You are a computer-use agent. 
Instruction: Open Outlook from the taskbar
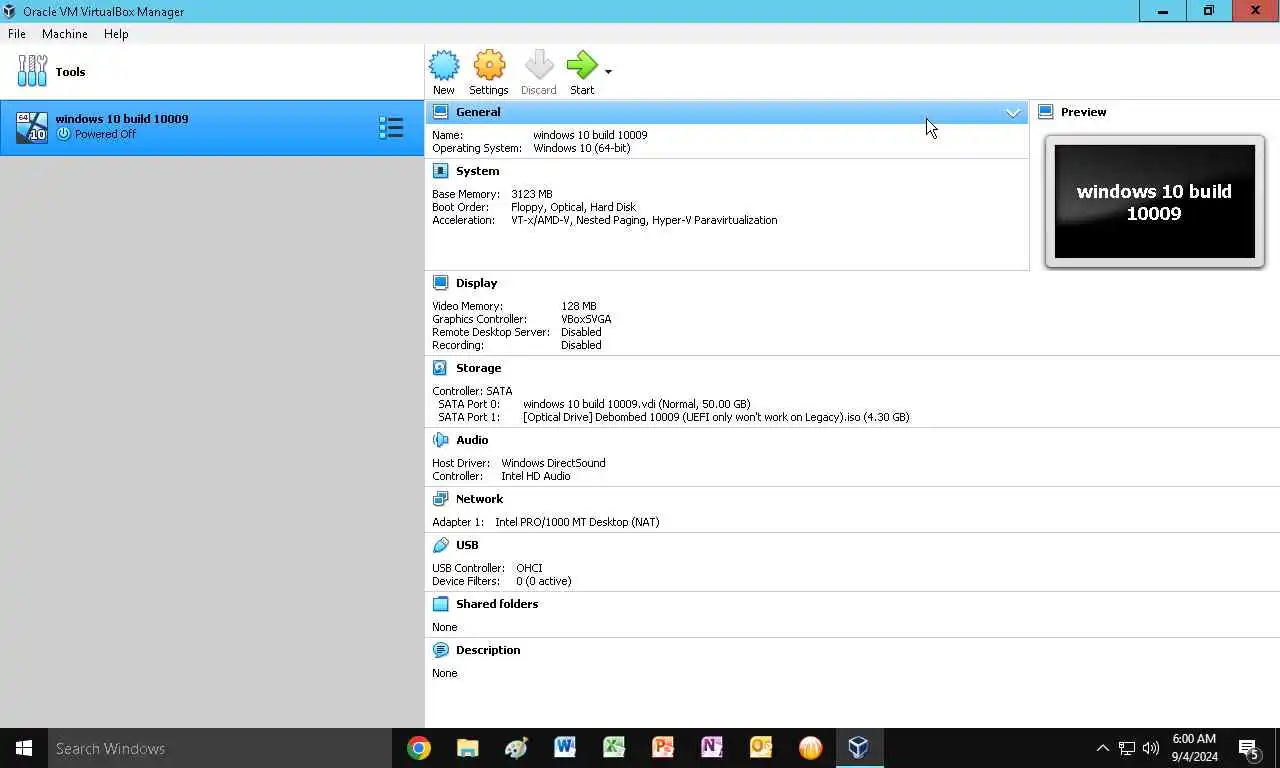point(761,748)
